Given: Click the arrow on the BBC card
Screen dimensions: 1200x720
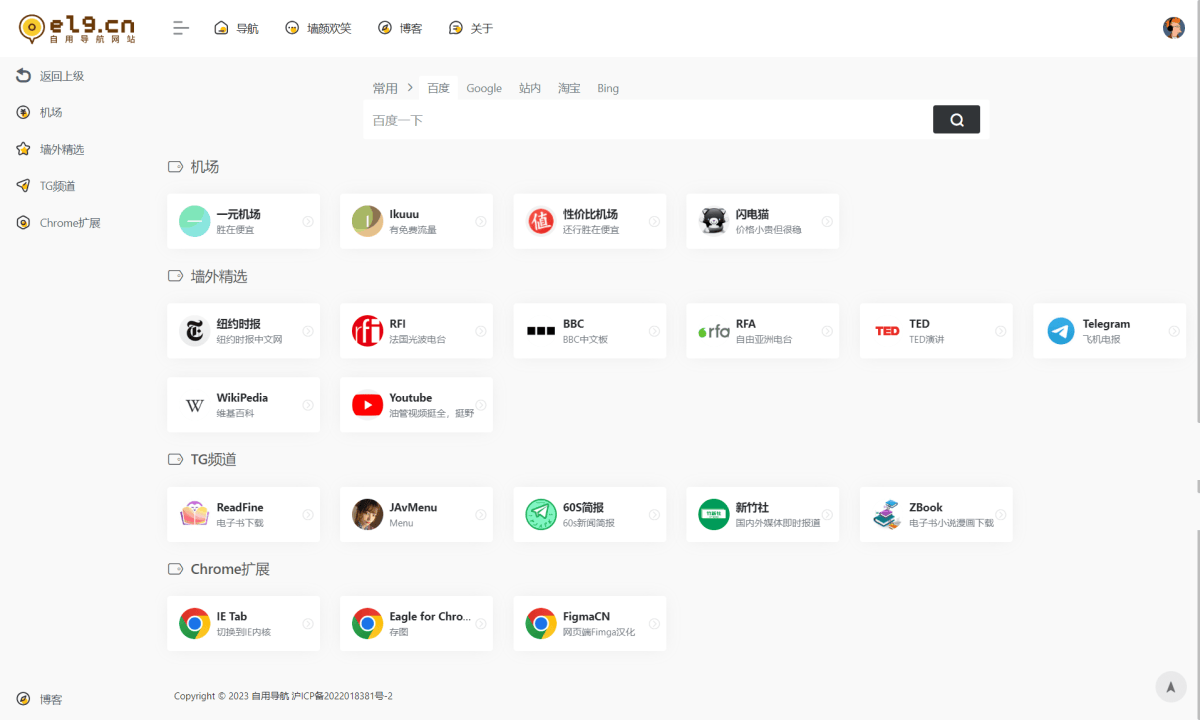Looking at the screenshot, I should click(654, 331).
